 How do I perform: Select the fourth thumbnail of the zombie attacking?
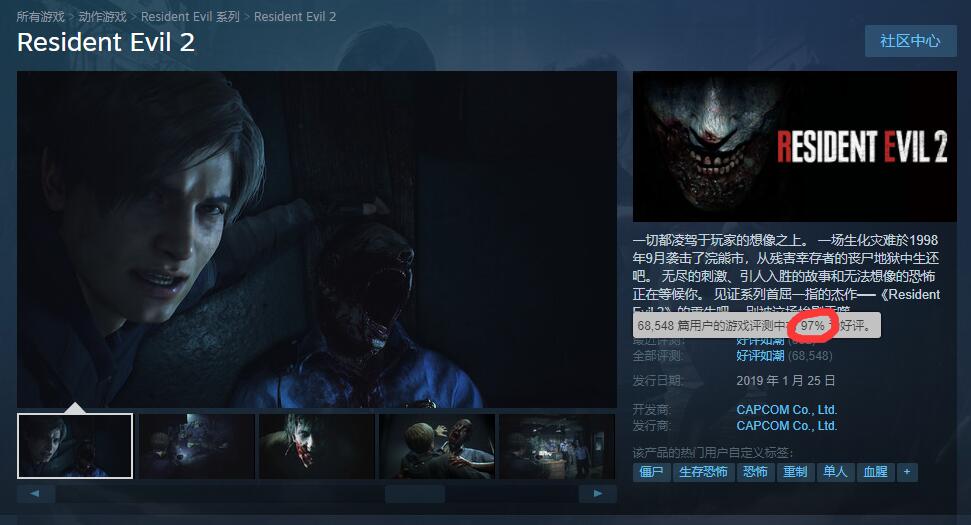coord(437,446)
